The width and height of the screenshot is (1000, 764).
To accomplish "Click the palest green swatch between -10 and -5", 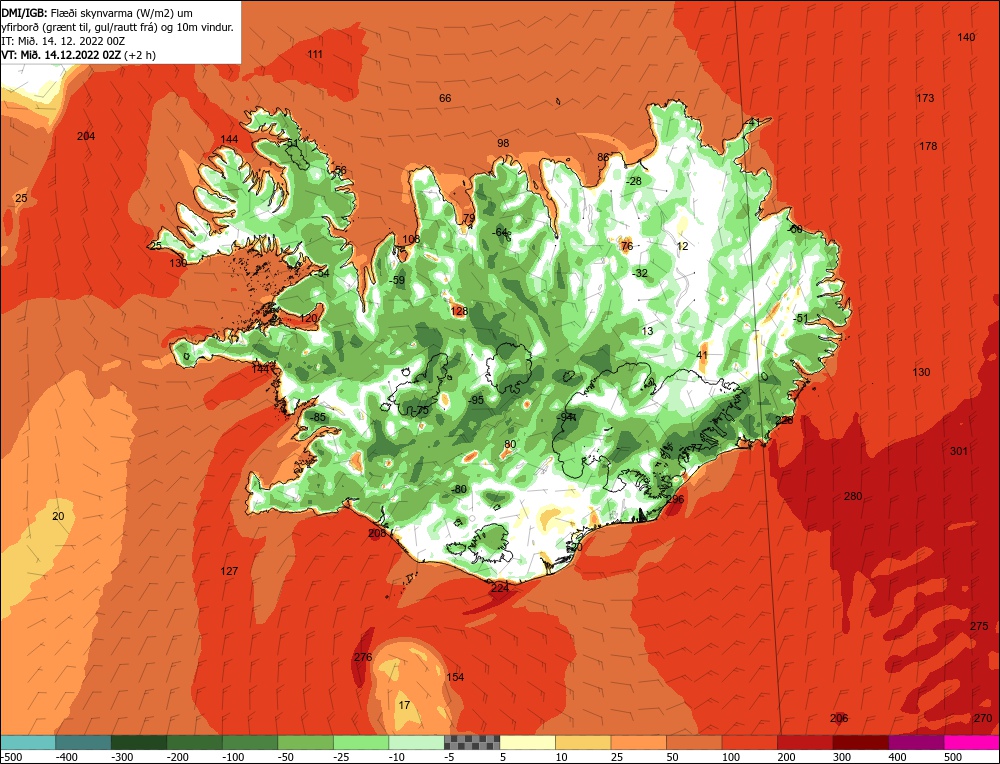I will [x=416, y=742].
